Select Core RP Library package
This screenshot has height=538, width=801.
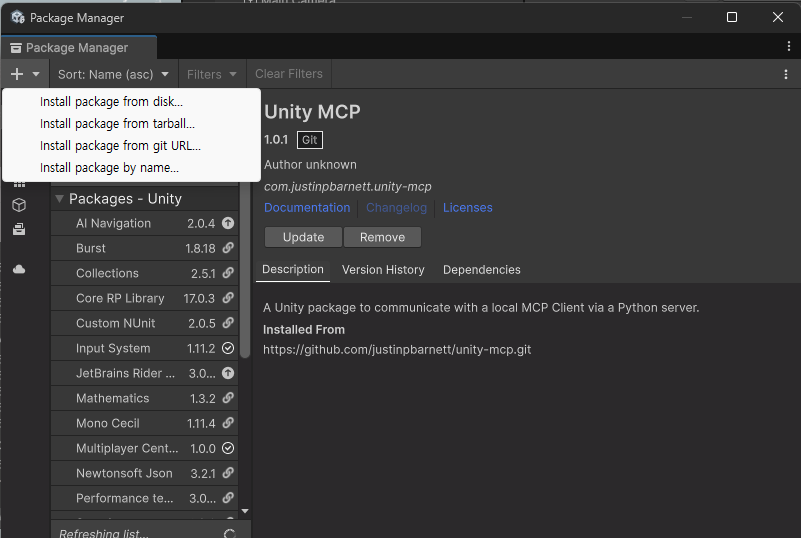(x=145, y=298)
